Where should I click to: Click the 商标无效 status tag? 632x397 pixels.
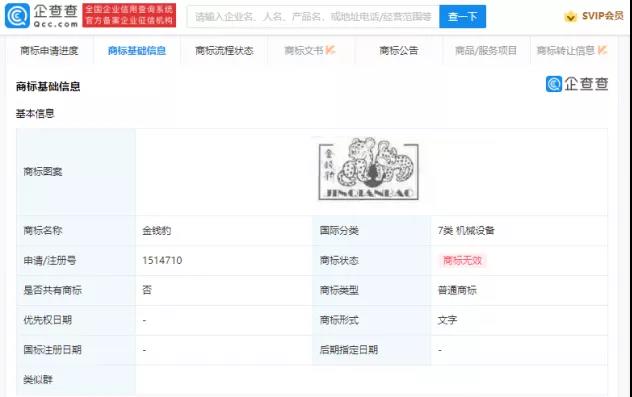(x=462, y=260)
